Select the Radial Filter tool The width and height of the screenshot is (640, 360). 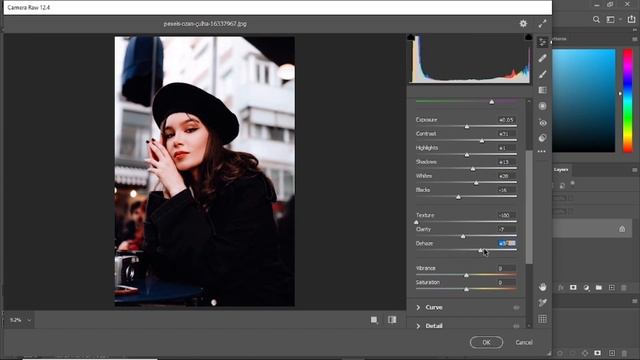tap(542, 106)
